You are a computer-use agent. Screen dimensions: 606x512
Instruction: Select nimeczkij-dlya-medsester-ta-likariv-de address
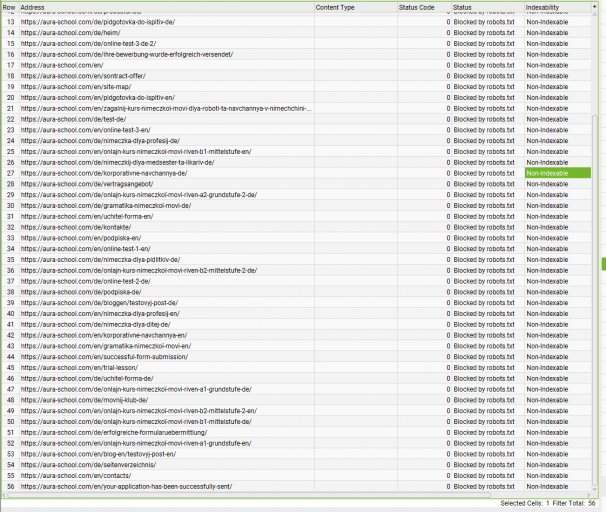point(117,163)
